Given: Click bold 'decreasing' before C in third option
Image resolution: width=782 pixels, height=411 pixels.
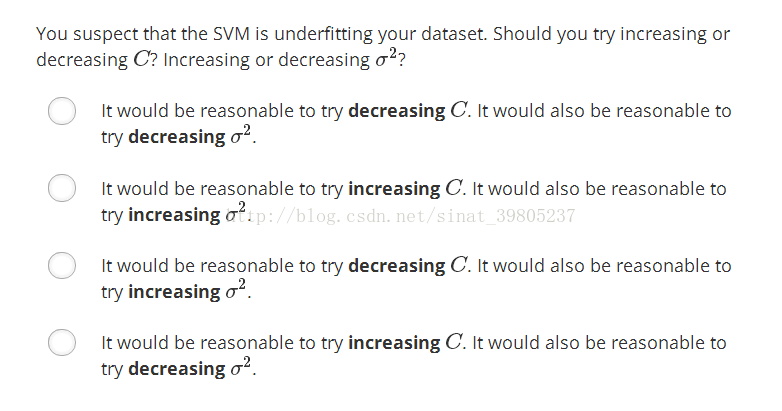Looking at the screenshot, I should click(x=396, y=266).
